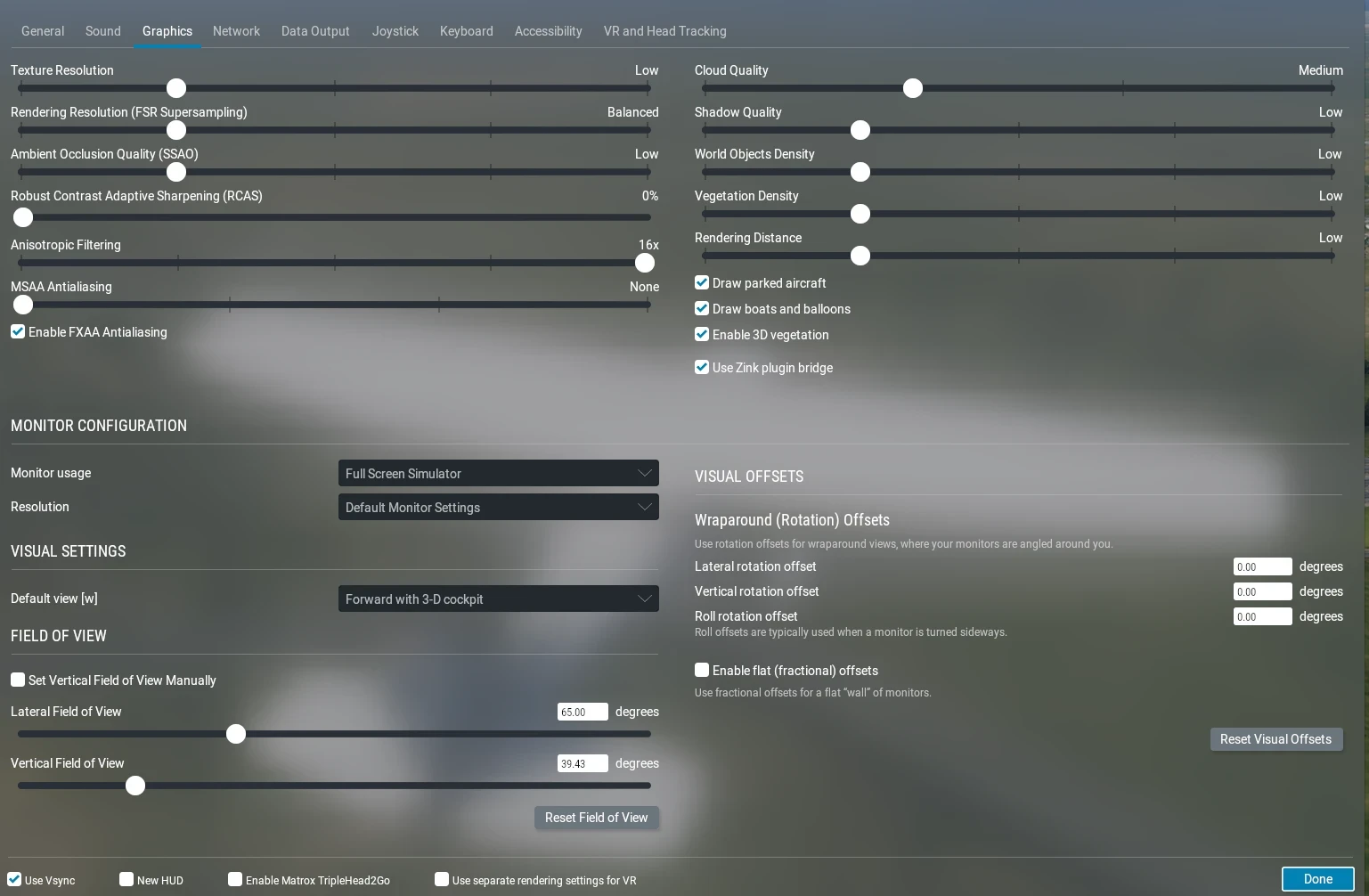Click the Roll rotation offset field
1369x896 pixels.
click(1263, 616)
